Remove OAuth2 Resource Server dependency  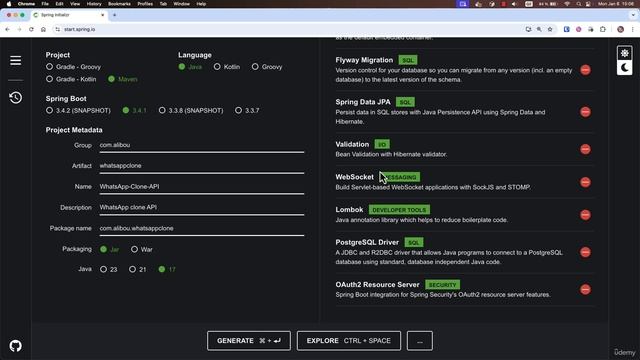585,289
